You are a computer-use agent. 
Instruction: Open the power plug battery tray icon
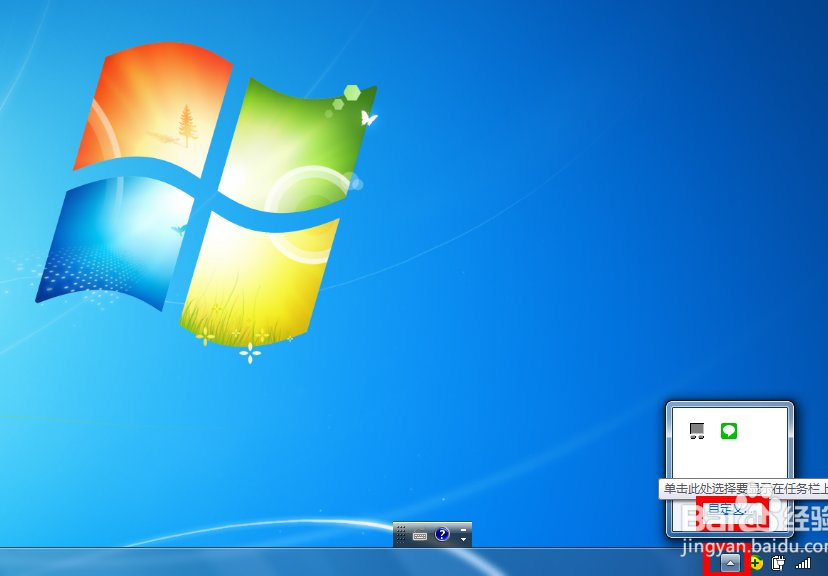778,564
